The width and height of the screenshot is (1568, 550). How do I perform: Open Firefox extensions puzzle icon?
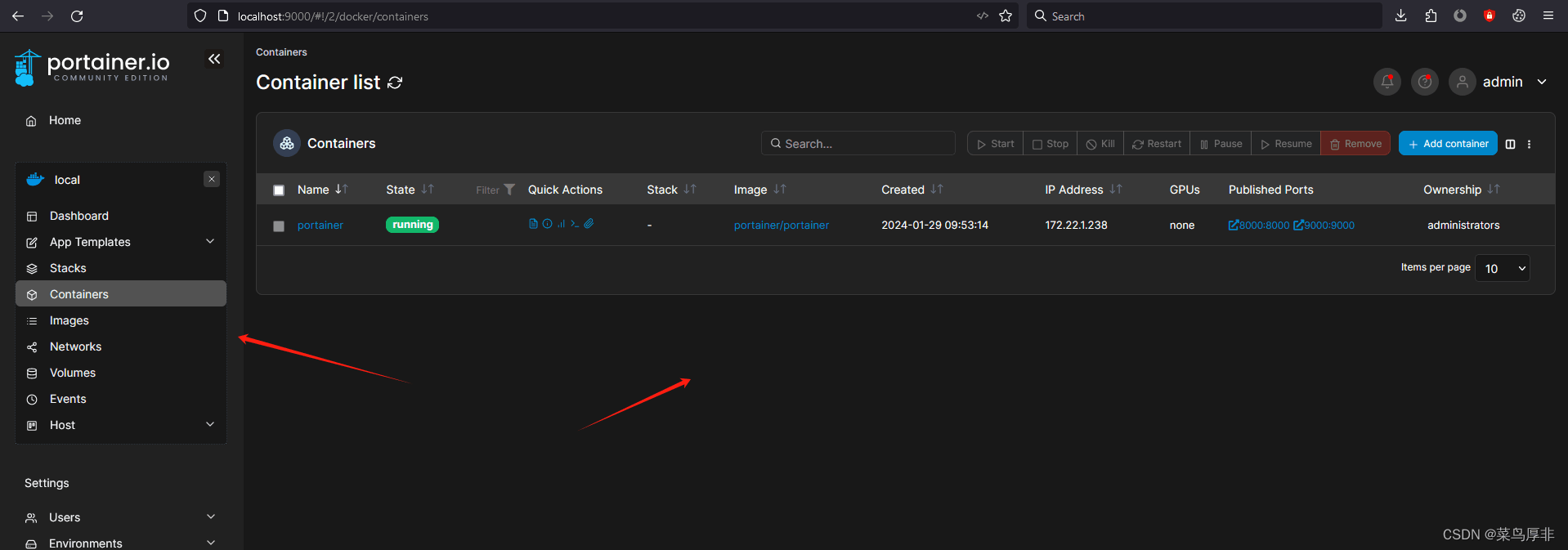click(1431, 16)
